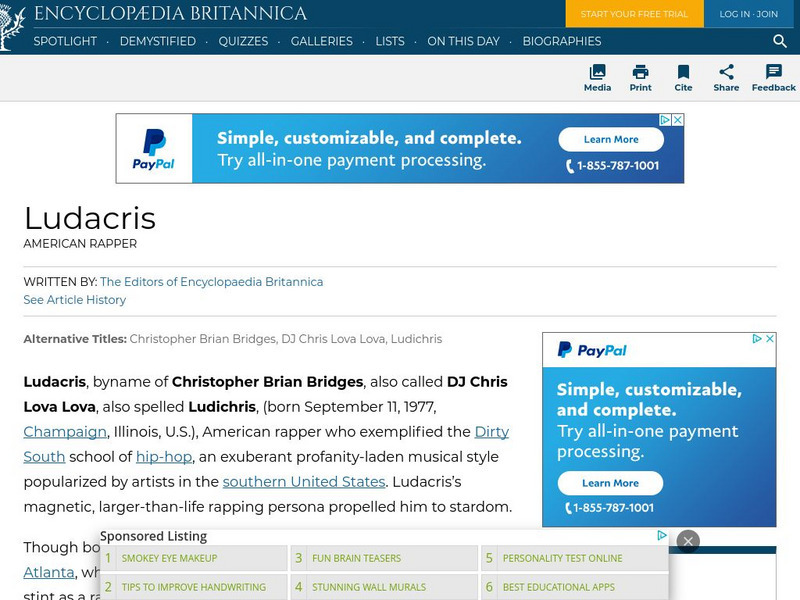Image resolution: width=800 pixels, height=600 pixels.
Task: Follow the Dirty South link
Action: click(x=492, y=432)
